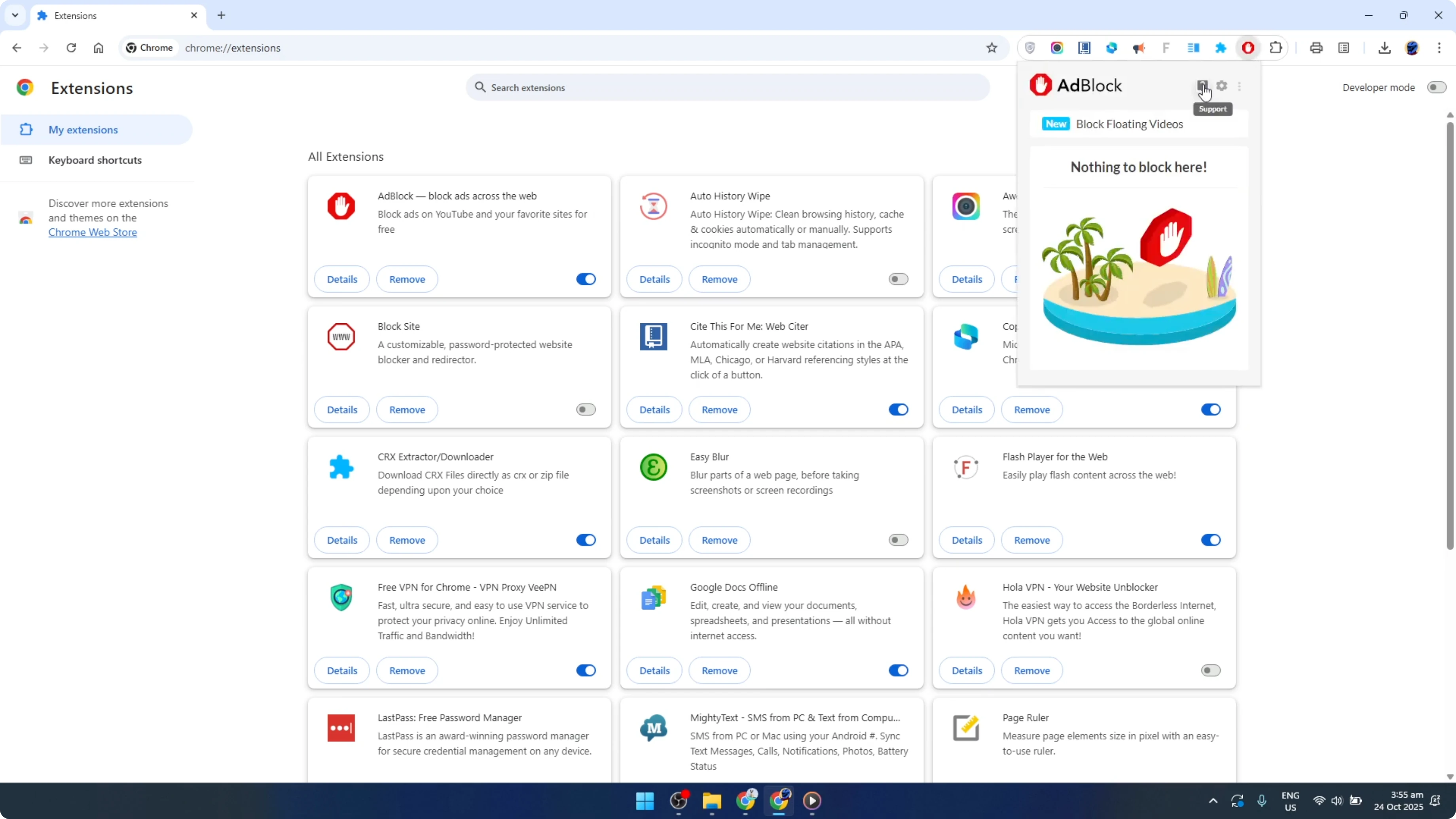The image size is (1456, 819).
Task: Click the megaphone extension icon
Action: pyautogui.click(x=1139, y=47)
